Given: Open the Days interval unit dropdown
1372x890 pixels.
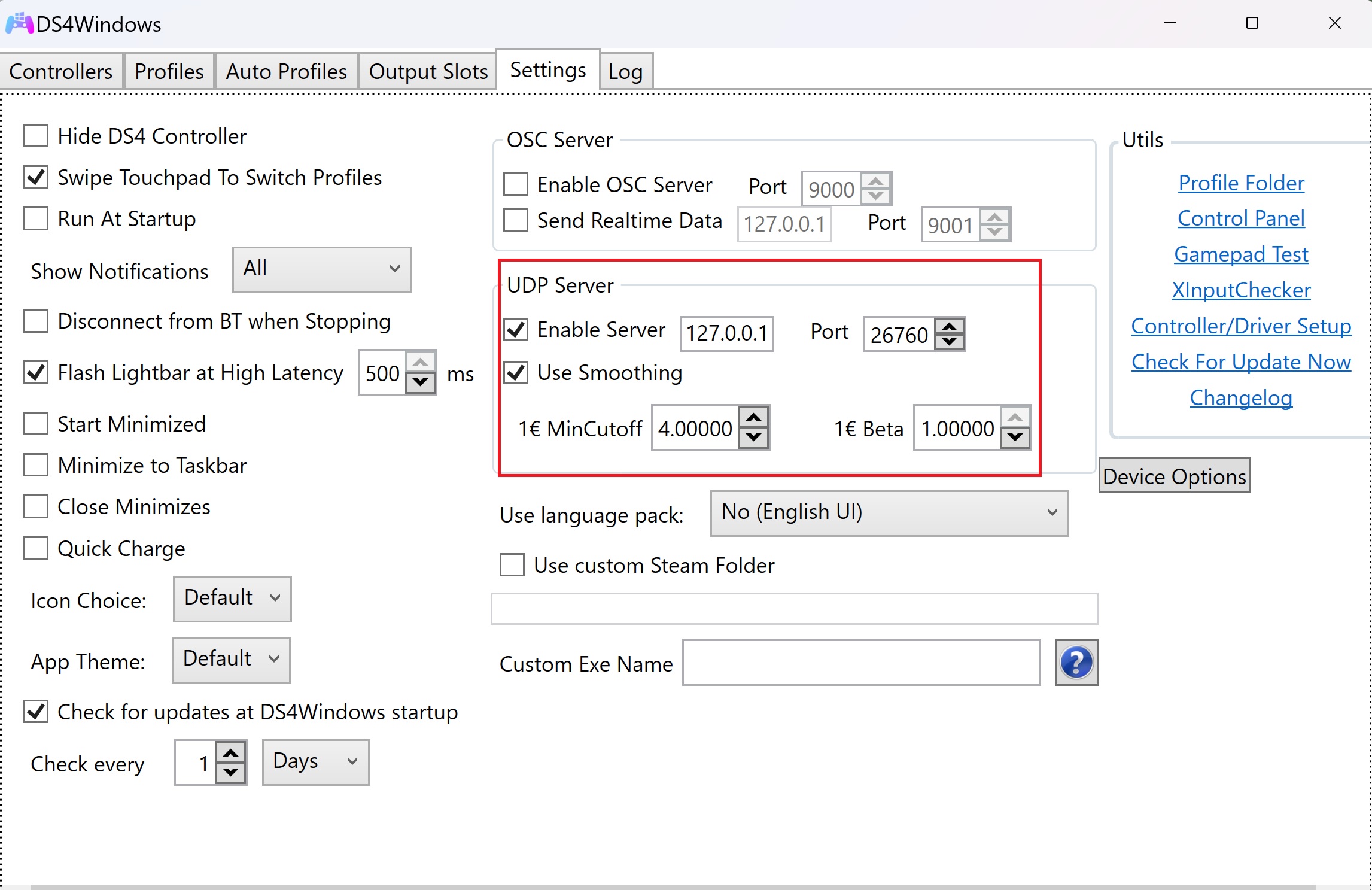Looking at the screenshot, I should point(316,762).
